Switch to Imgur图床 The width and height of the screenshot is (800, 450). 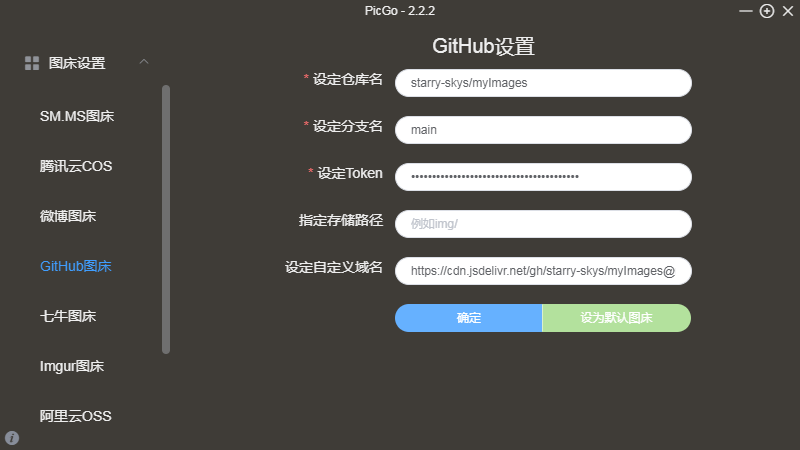(72, 366)
